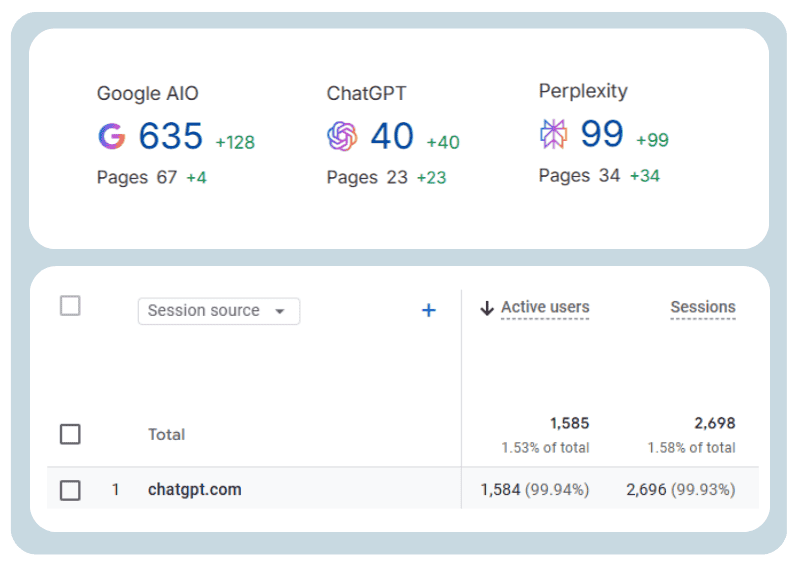Click the 1,584 (99.94%) active users cell
The height and width of the screenshot is (566, 800).
pos(535,490)
